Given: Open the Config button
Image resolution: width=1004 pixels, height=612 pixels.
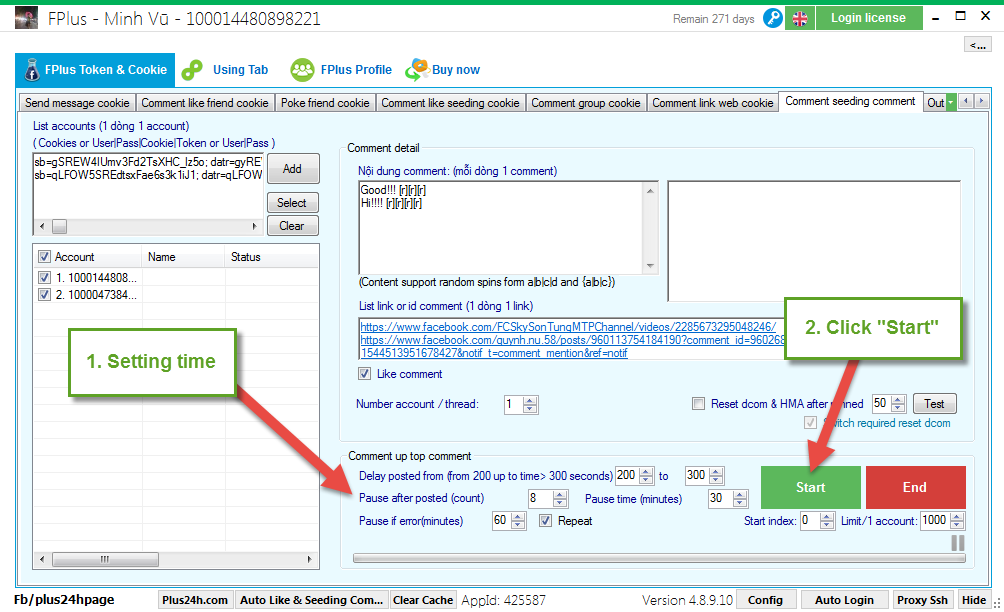Looking at the screenshot, I should point(765,600).
